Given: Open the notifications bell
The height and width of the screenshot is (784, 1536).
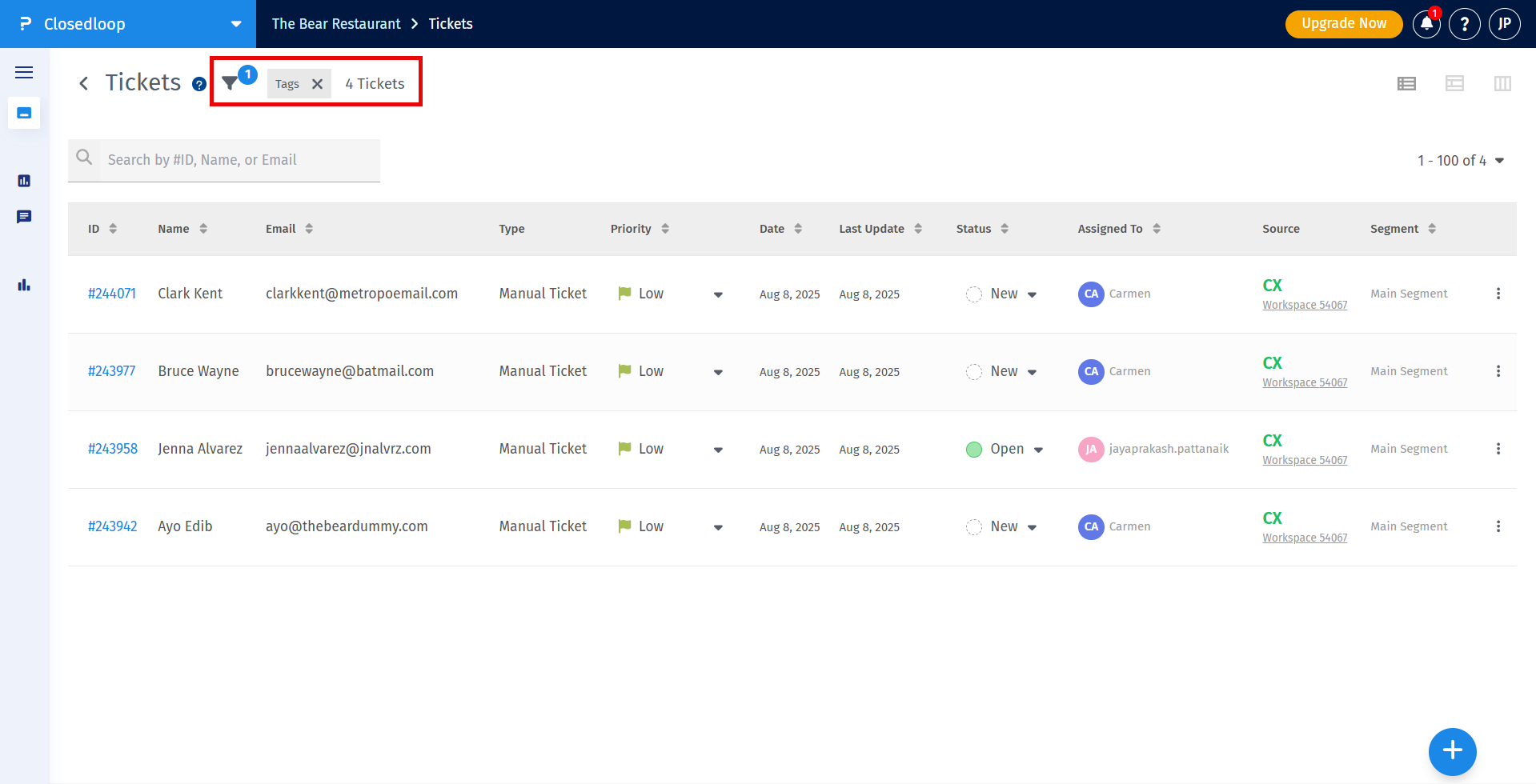Looking at the screenshot, I should point(1426,24).
